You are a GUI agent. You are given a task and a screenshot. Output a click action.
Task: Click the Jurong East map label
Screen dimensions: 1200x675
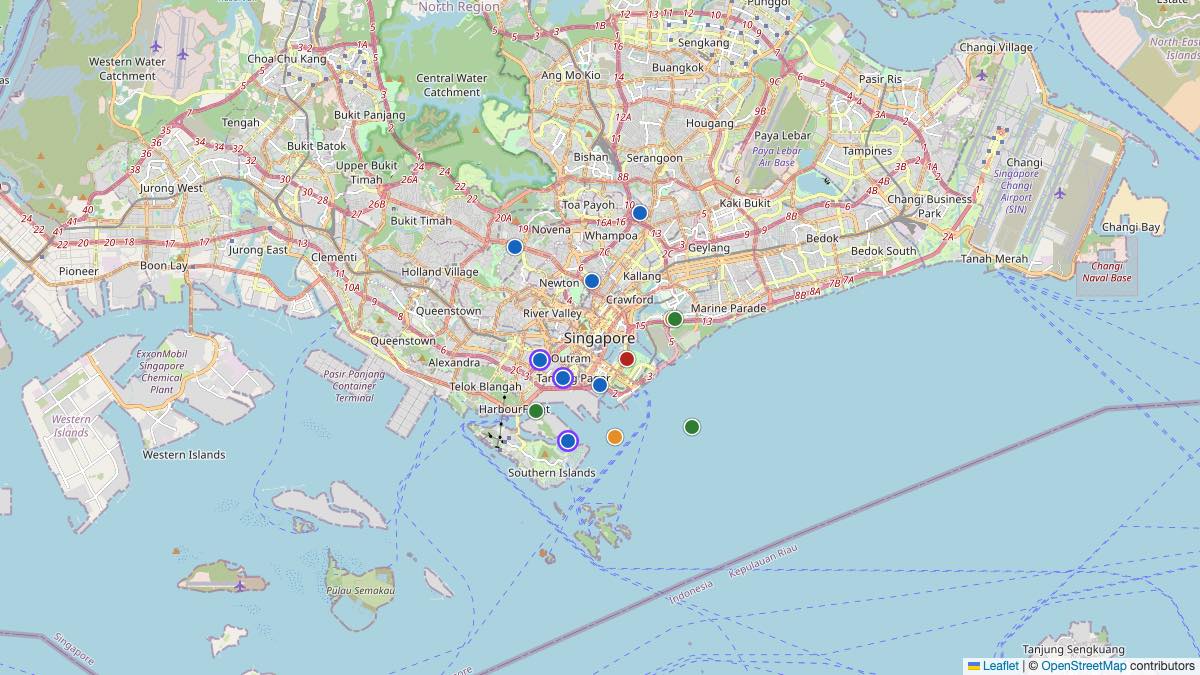tap(258, 249)
